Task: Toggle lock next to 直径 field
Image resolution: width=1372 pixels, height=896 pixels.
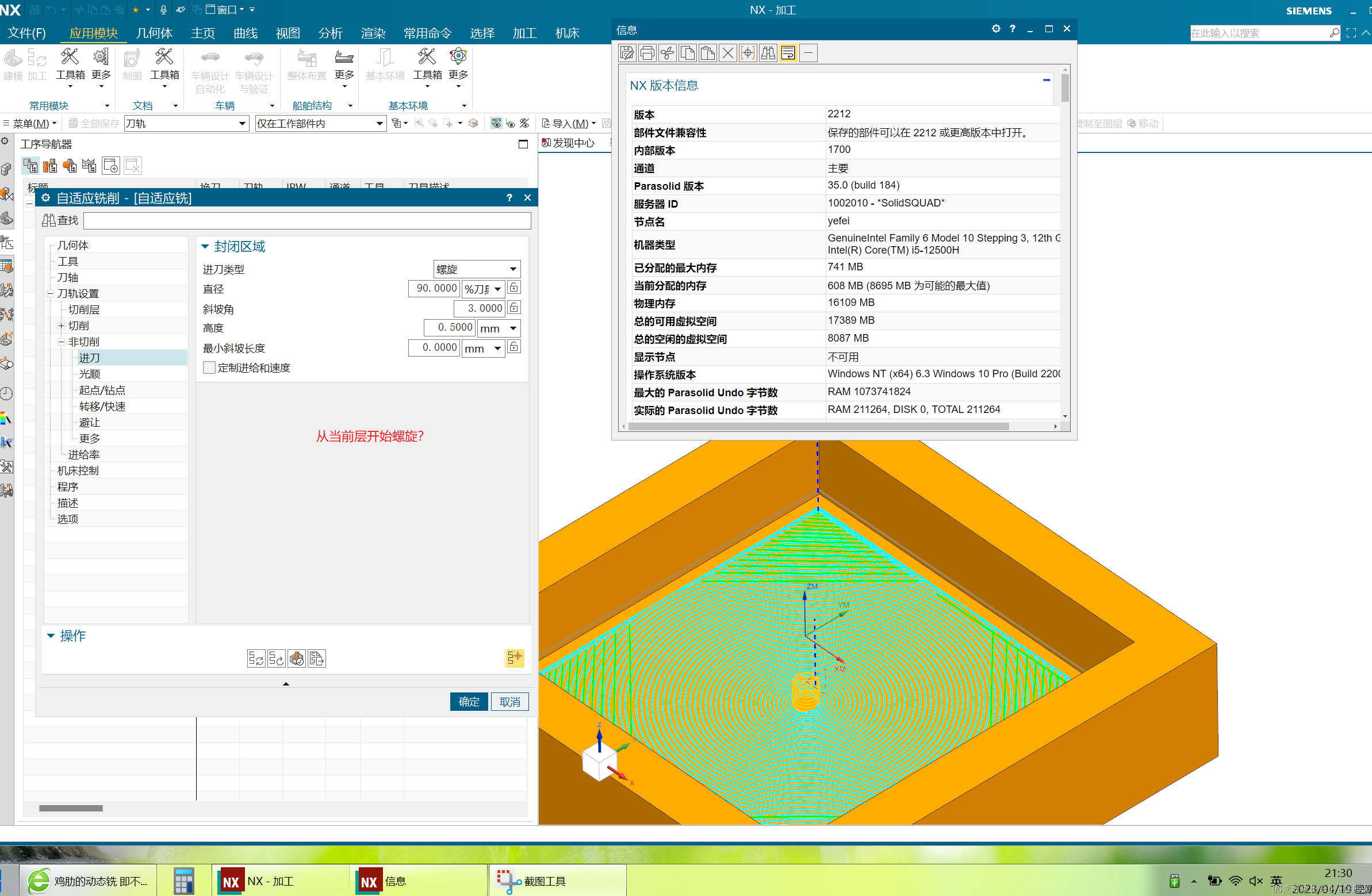Action: (x=513, y=288)
